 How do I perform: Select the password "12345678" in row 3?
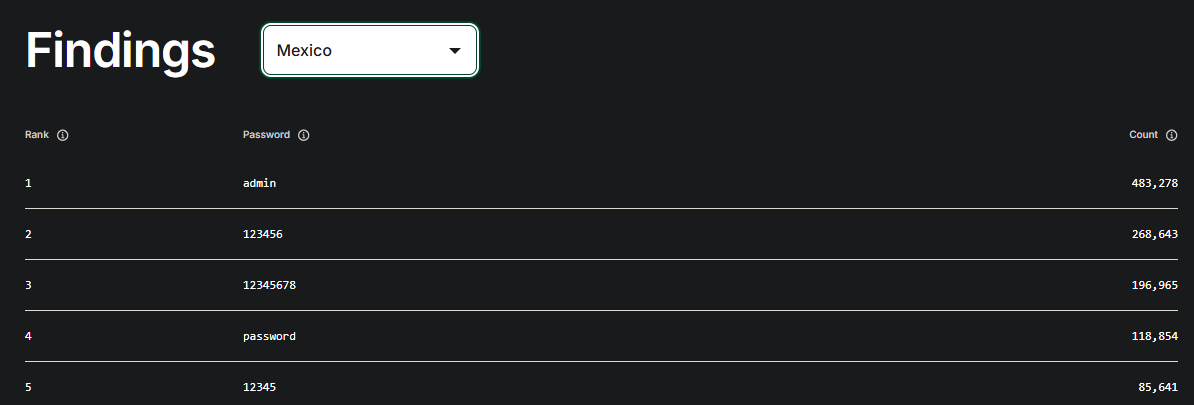coord(269,286)
